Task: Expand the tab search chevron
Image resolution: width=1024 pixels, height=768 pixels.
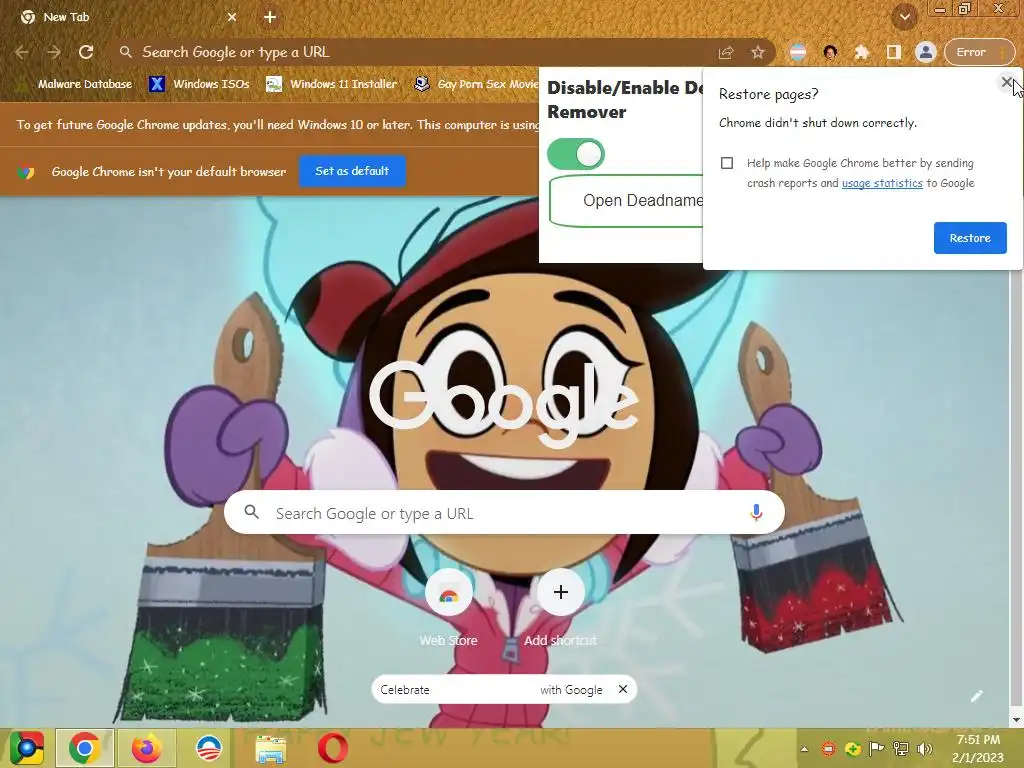Action: click(904, 18)
